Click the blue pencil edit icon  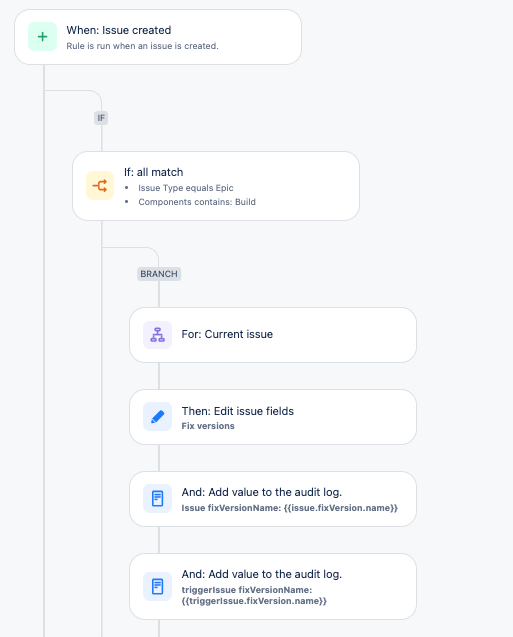(158, 417)
